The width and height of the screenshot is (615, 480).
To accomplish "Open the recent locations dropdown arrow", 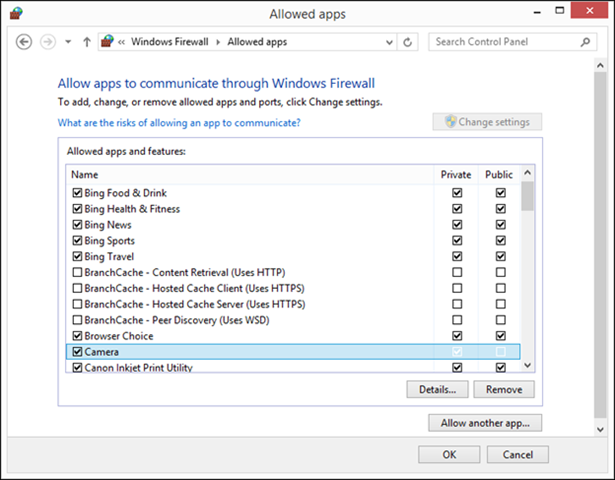I will [68, 42].
